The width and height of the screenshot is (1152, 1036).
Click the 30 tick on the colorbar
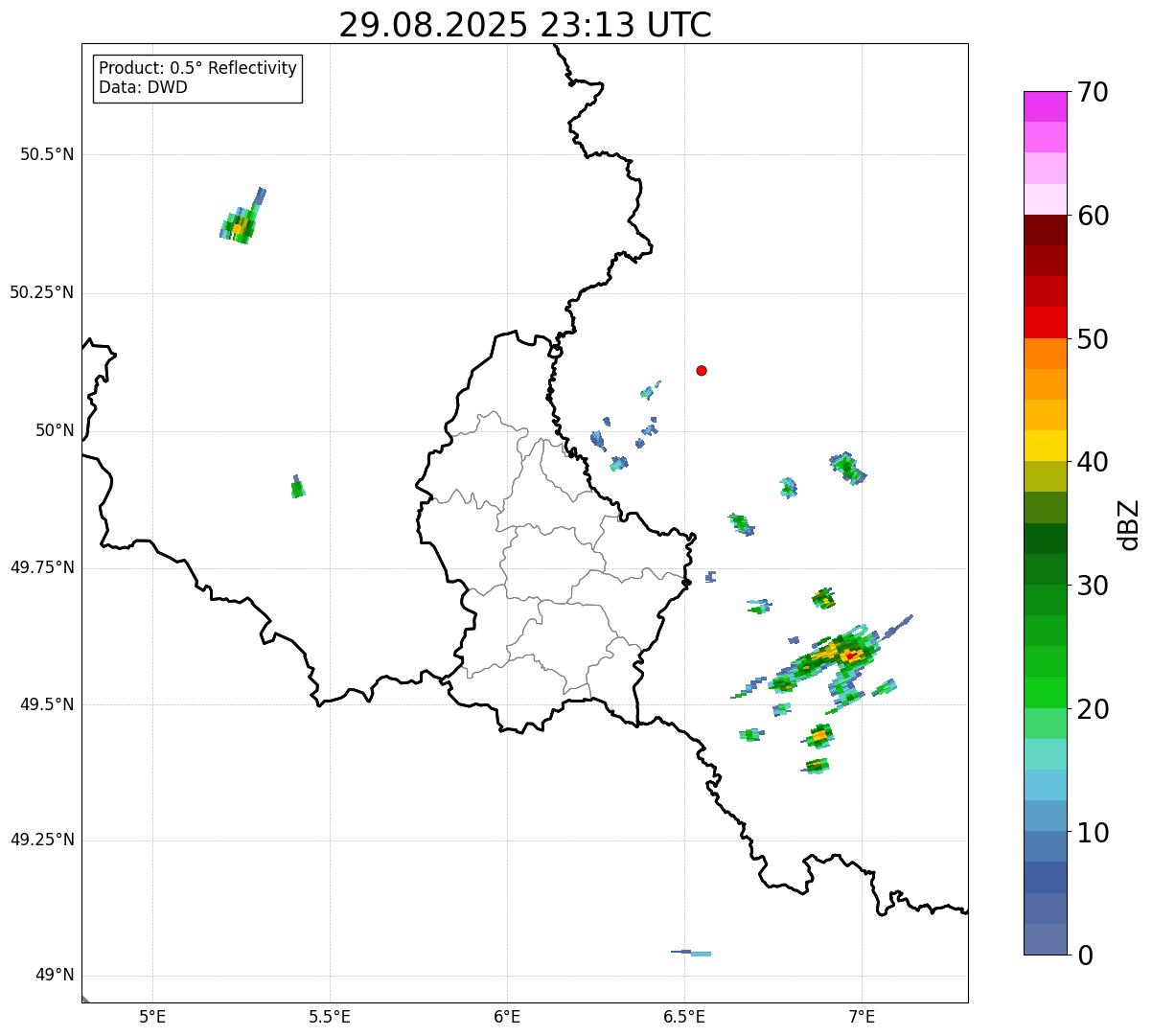click(1093, 587)
